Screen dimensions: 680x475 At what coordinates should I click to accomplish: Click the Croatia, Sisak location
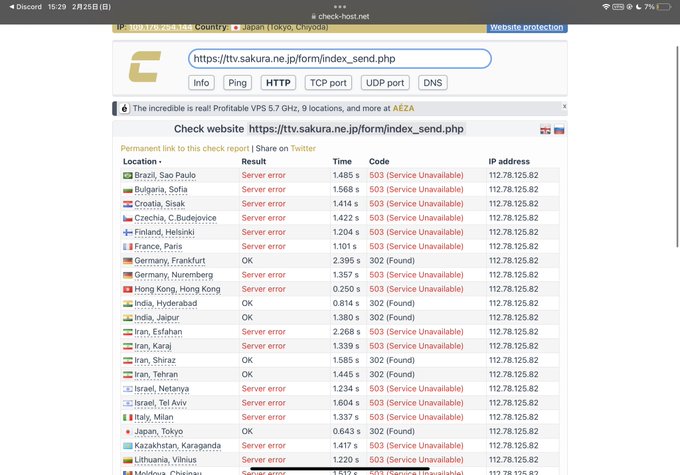[159, 204]
